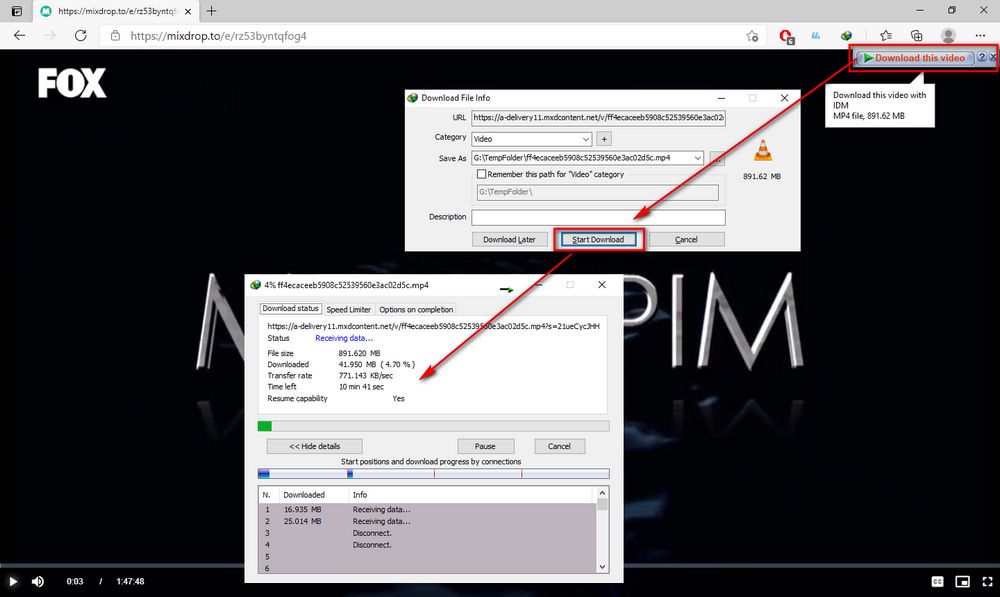Enter fullscreen video mode
Screen dimensions: 1000x597
987,581
